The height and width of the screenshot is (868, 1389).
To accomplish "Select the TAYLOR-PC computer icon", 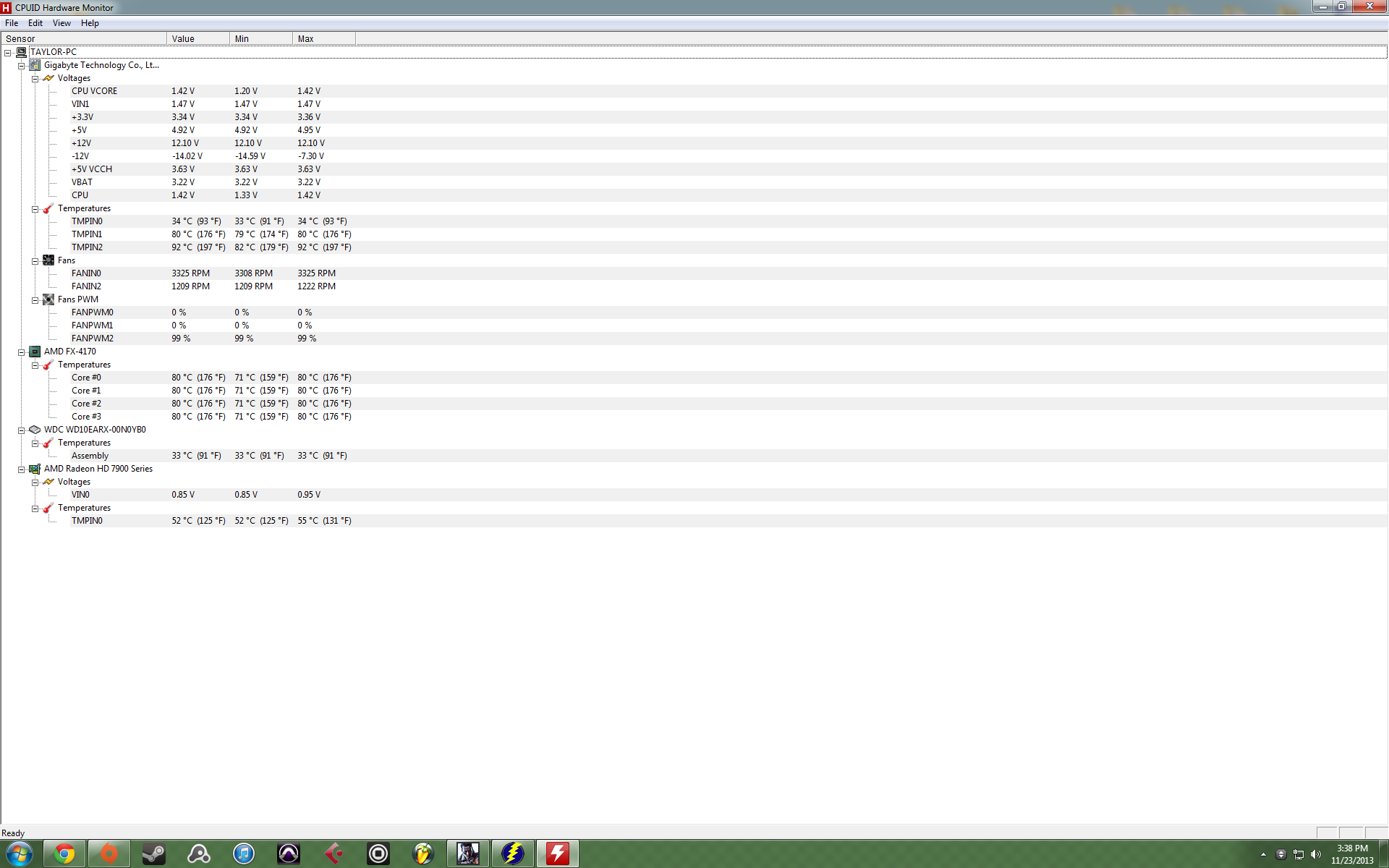I will pyautogui.click(x=21, y=52).
